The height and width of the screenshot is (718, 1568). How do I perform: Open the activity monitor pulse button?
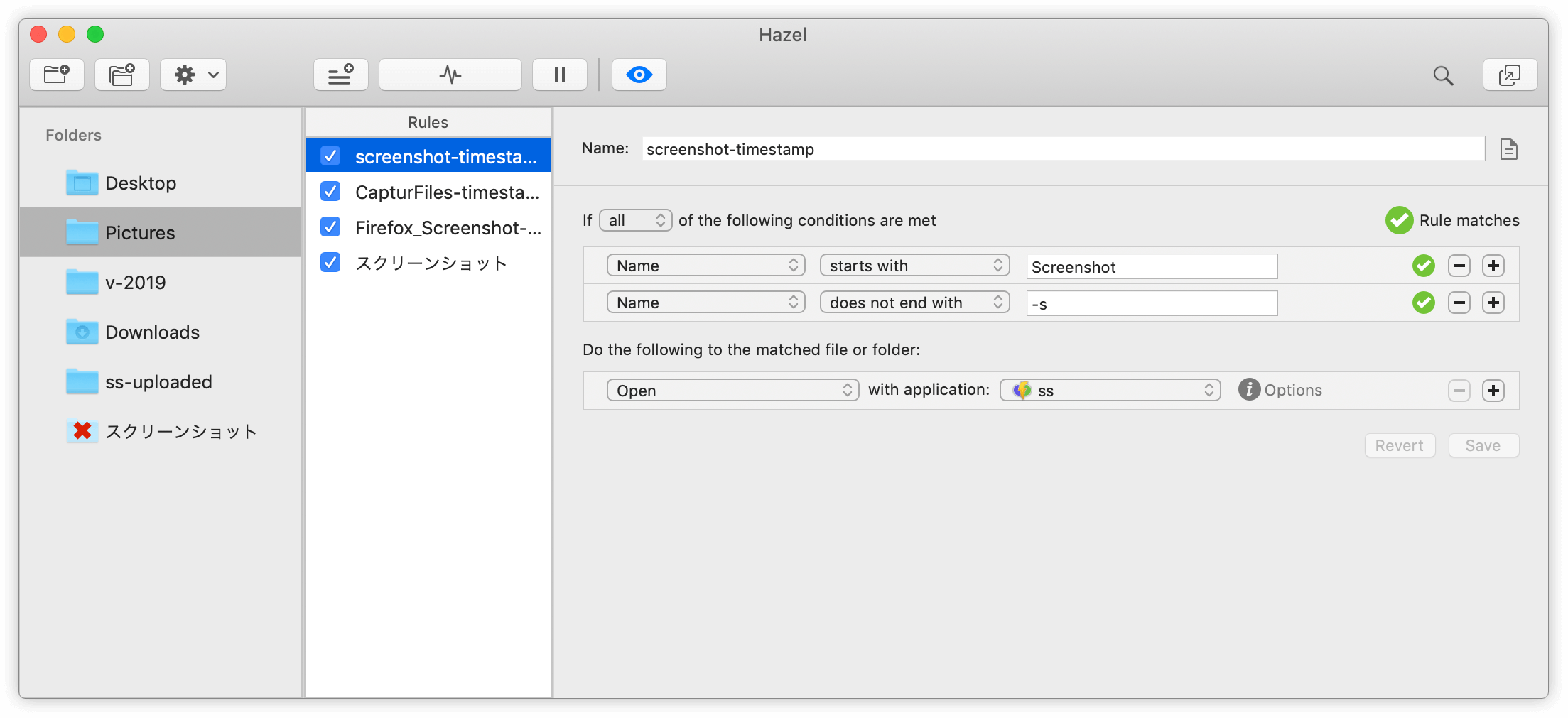pyautogui.click(x=450, y=75)
